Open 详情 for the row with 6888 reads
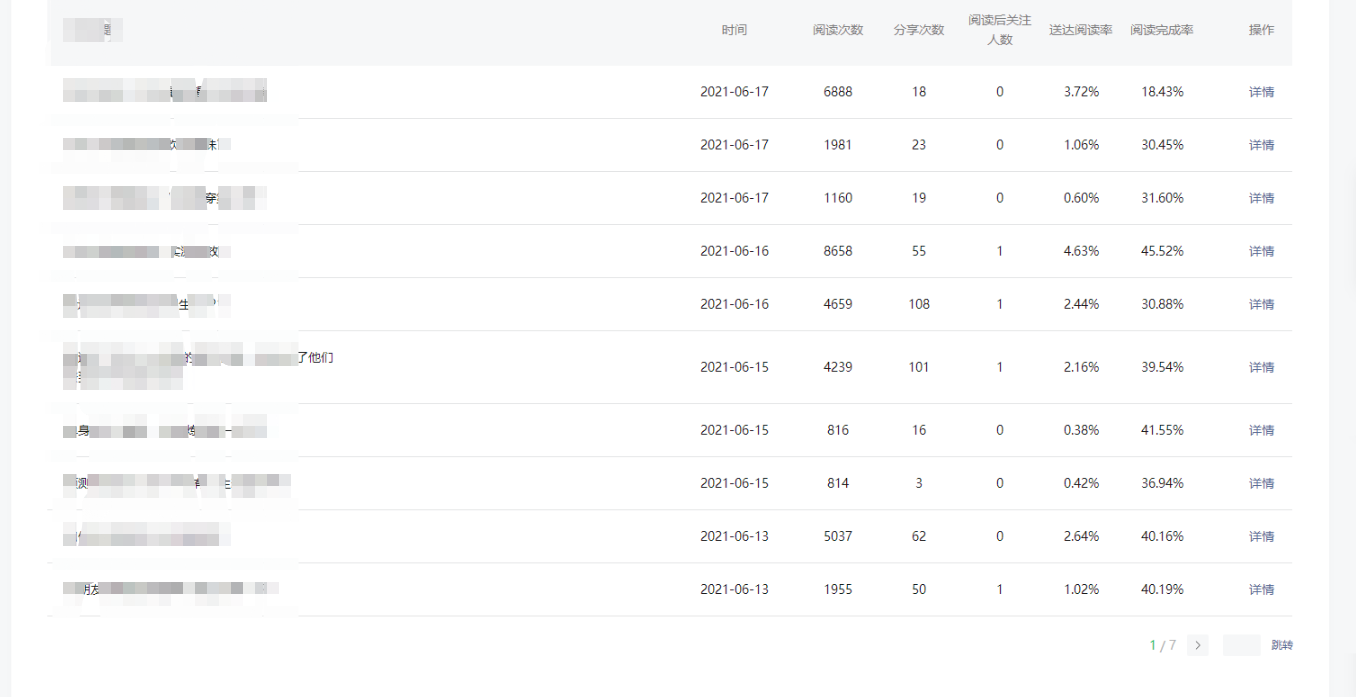 click(1262, 92)
